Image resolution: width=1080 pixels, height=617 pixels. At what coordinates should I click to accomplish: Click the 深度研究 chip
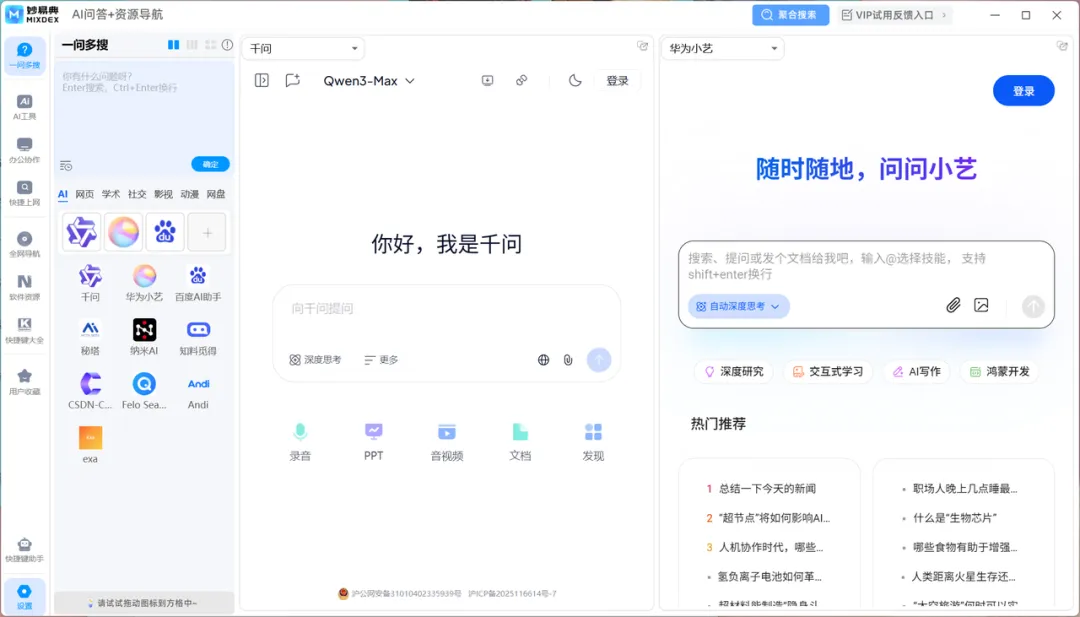click(734, 371)
